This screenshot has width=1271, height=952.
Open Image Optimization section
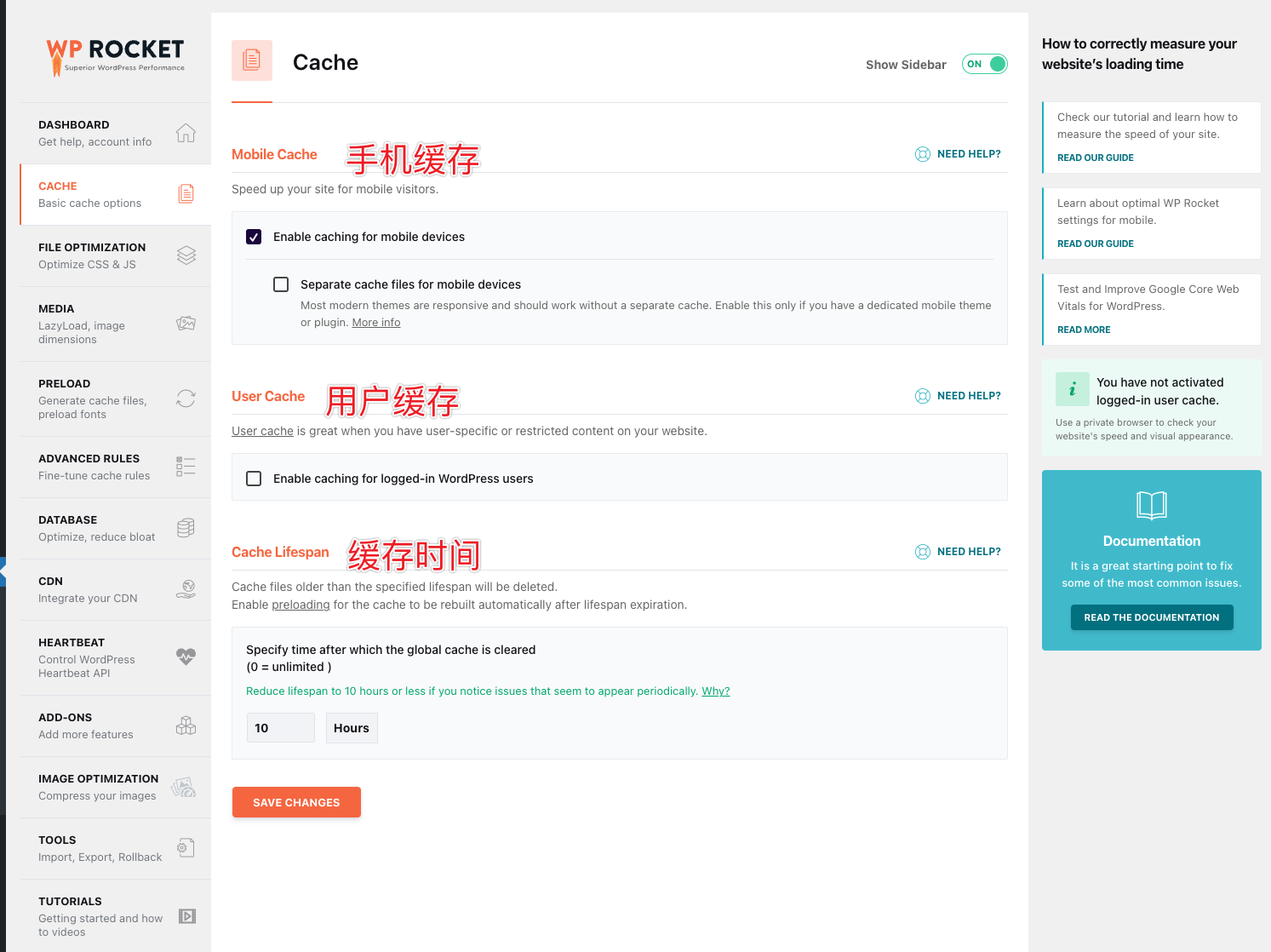pos(116,787)
